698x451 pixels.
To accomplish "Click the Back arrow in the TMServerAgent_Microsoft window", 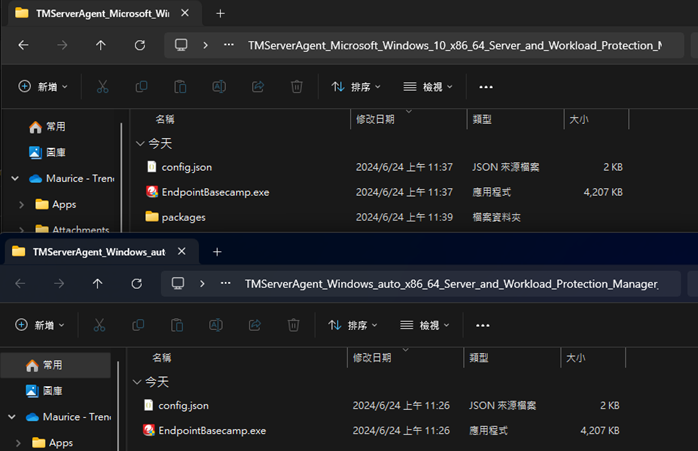I will point(23,45).
